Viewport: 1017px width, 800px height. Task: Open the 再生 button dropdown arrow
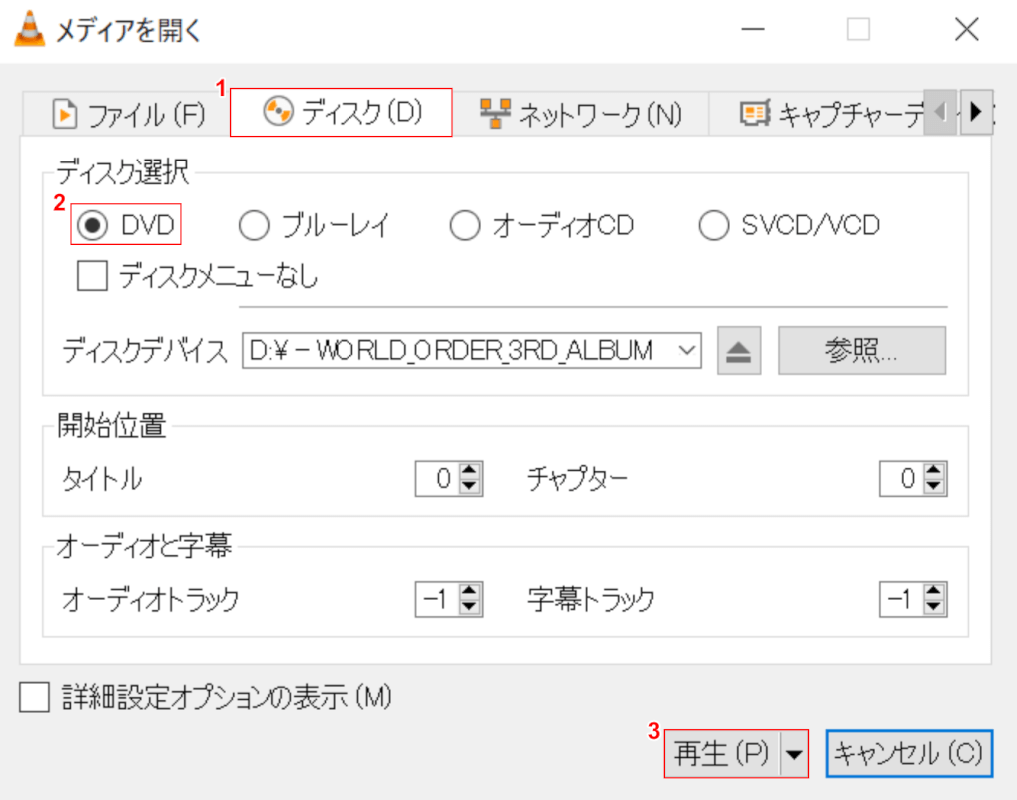pos(793,753)
